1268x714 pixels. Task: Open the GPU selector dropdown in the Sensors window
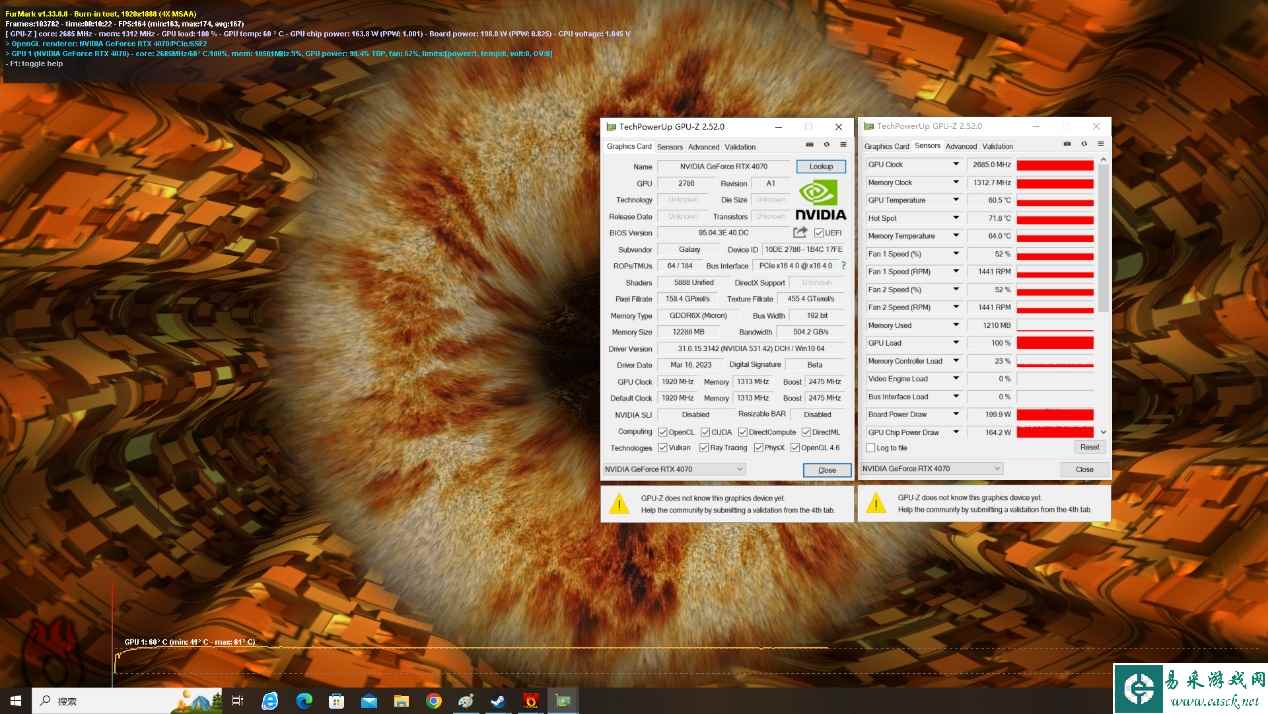pyautogui.click(x=931, y=469)
